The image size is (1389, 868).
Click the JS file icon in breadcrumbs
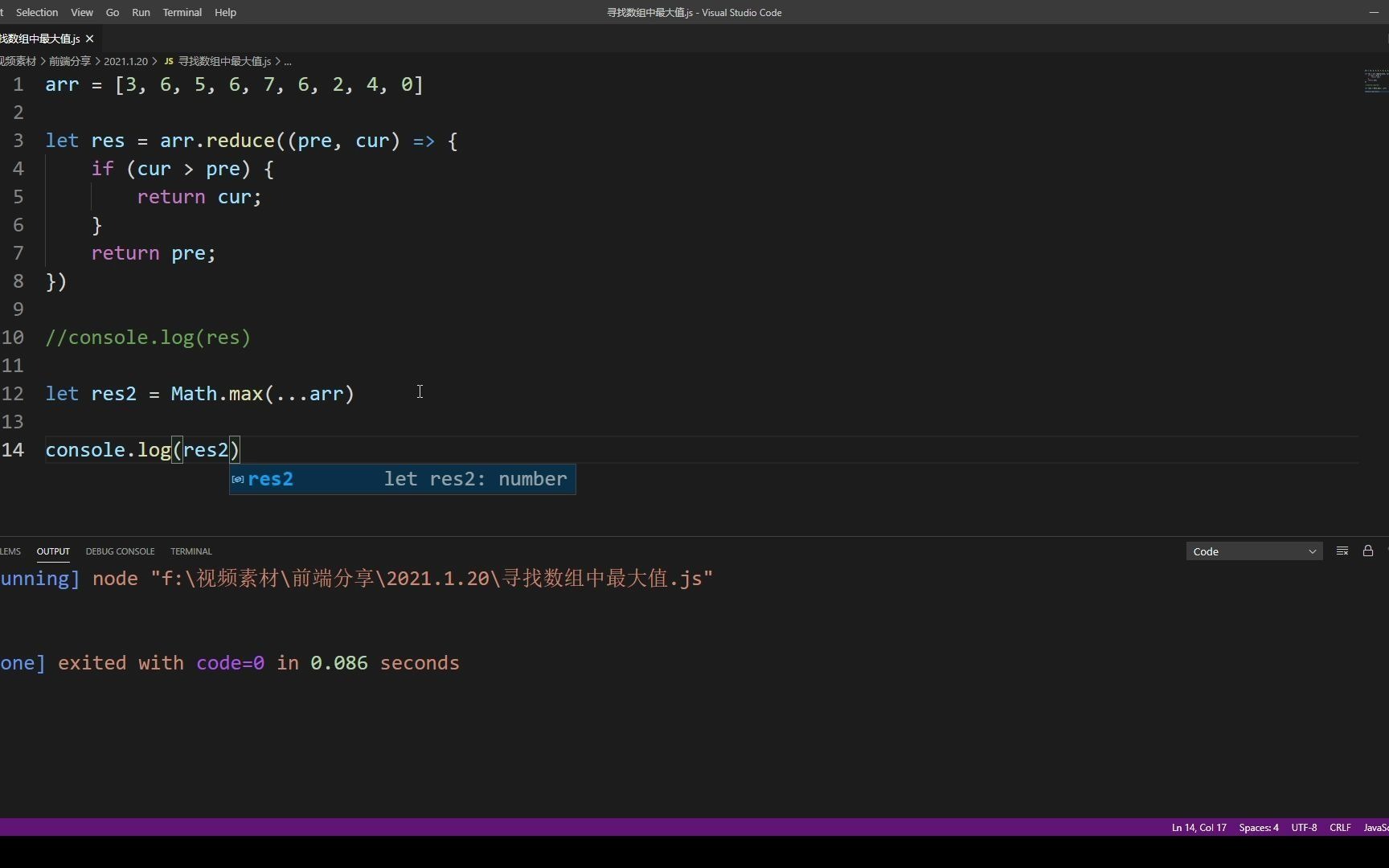pos(169,61)
